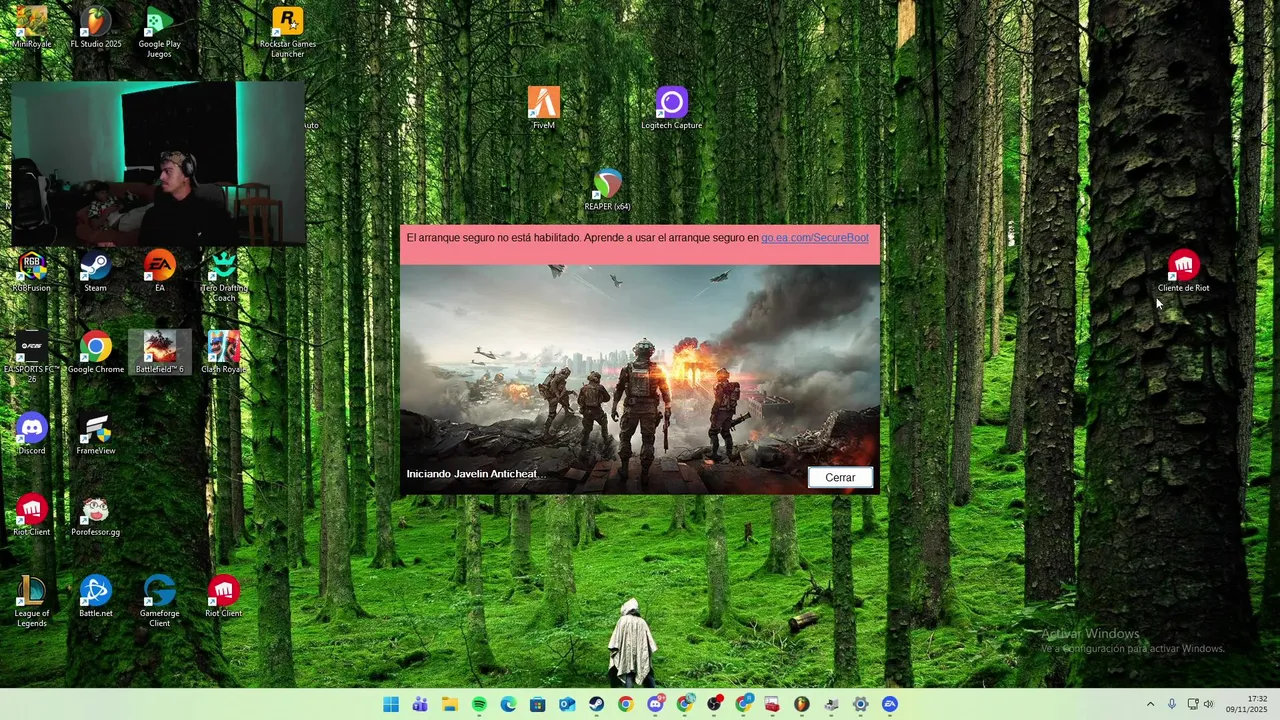Viewport: 1280px width, 720px height.
Task: Open Steam from the taskbar
Action: pyautogui.click(x=596, y=704)
